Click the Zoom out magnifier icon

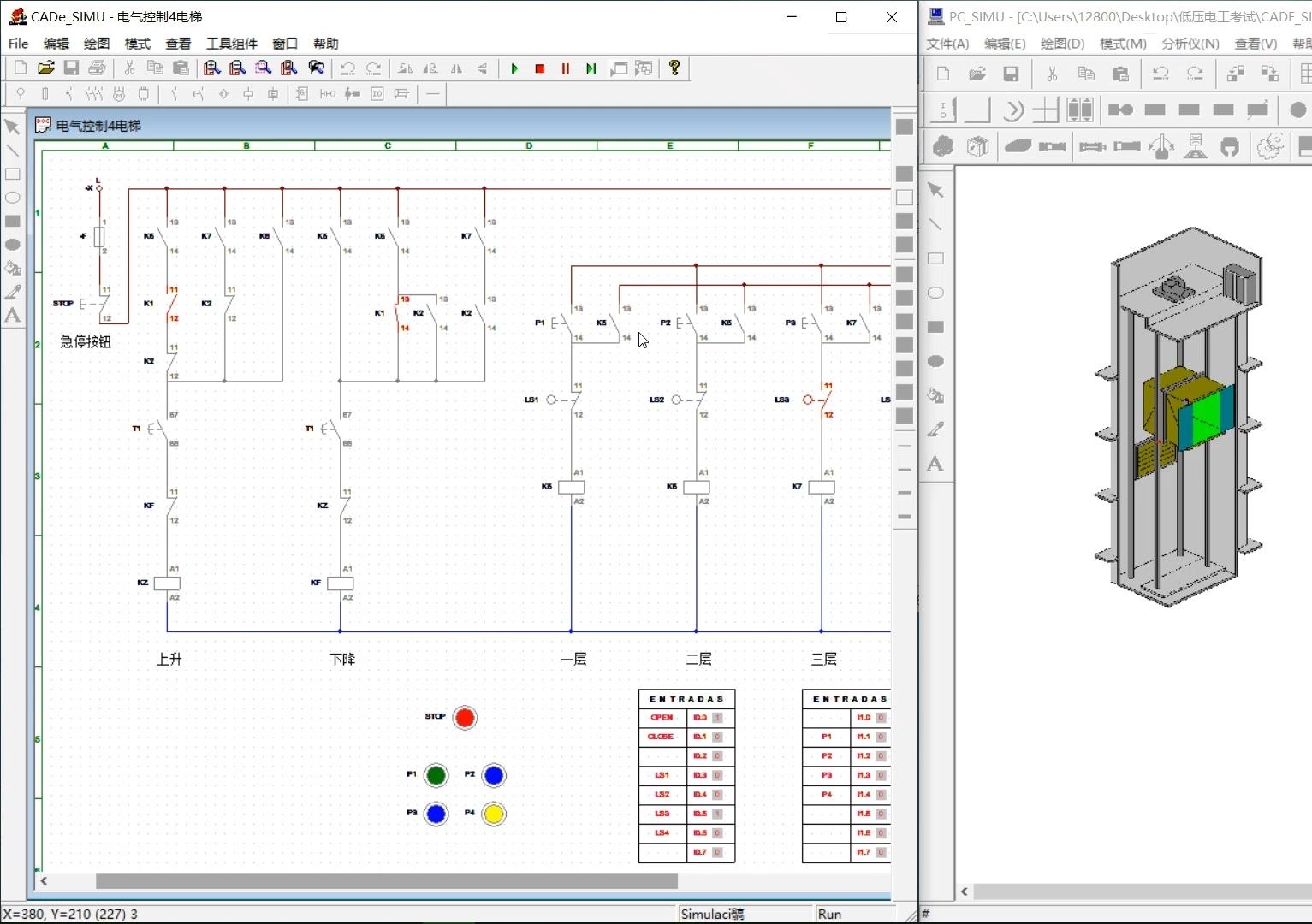(238, 68)
